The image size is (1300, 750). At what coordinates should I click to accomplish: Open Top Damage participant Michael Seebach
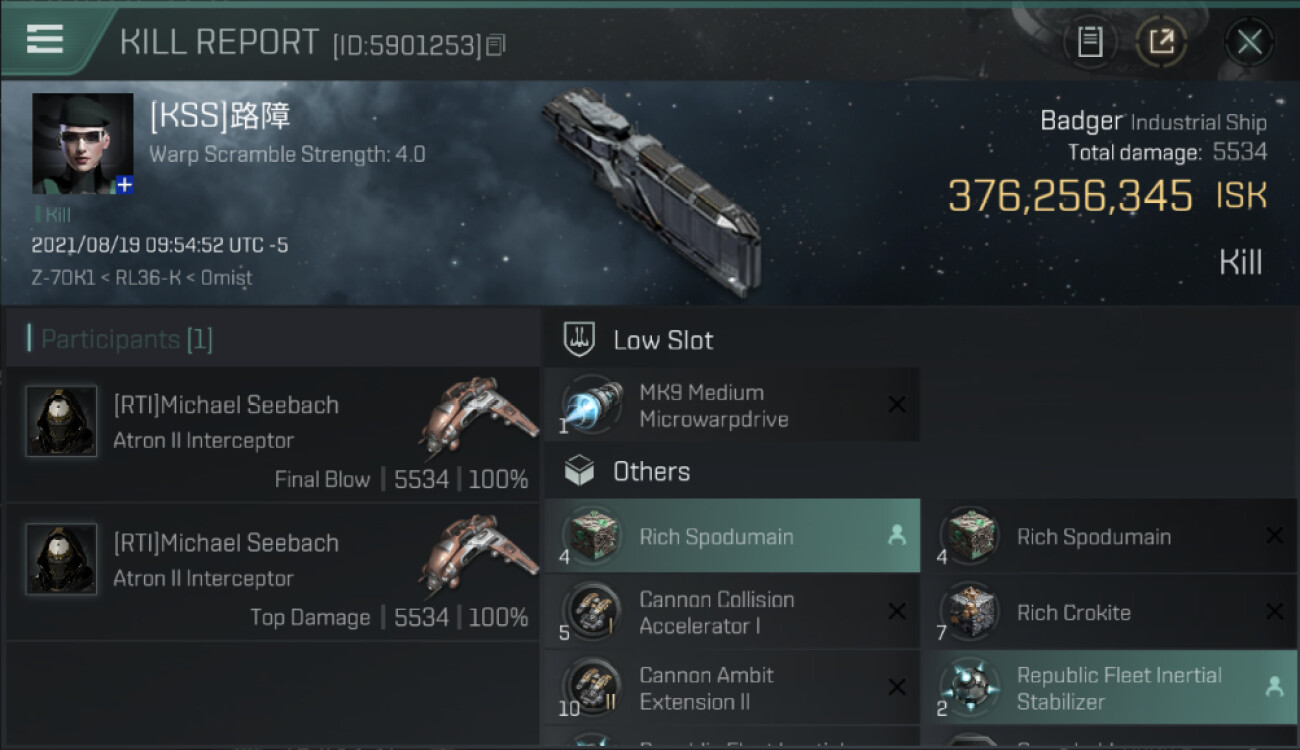coord(272,573)
